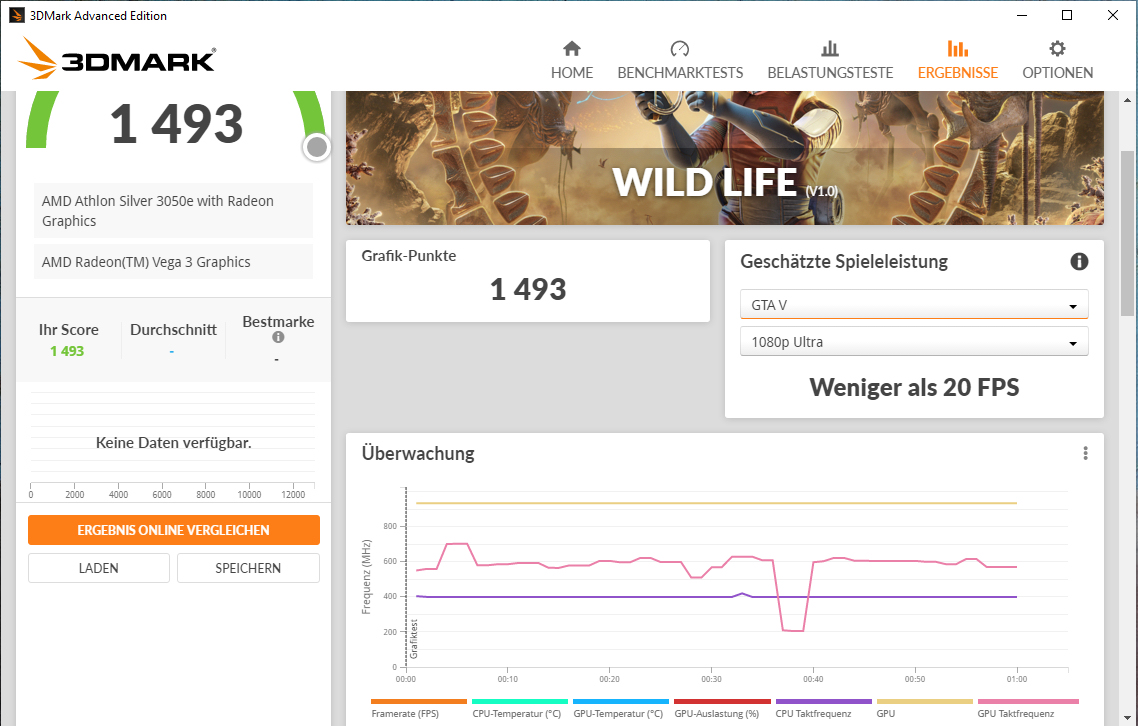1138x726 pixels.
Task: Toggle the GPU Taktfrequenz legend series
Action: [1028, 709]
